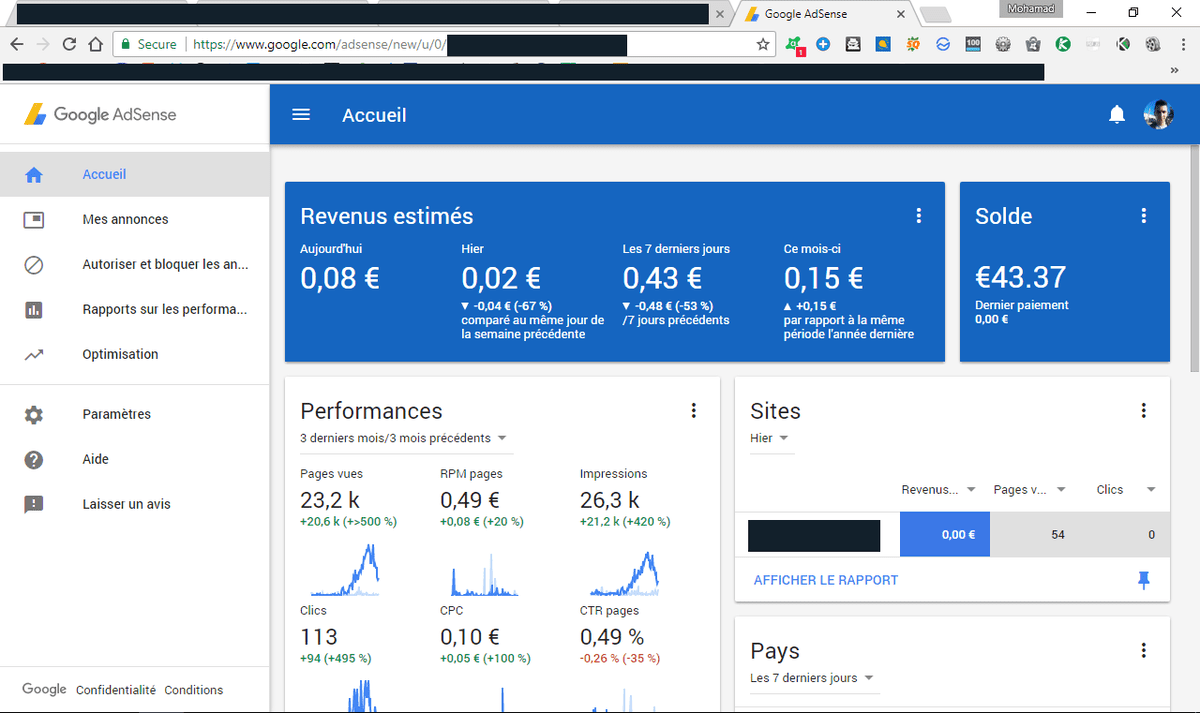The height and width of the screenshot is (713, 1200).
Task: Open the hamburger navigation menu
Action: coord(301,114)
